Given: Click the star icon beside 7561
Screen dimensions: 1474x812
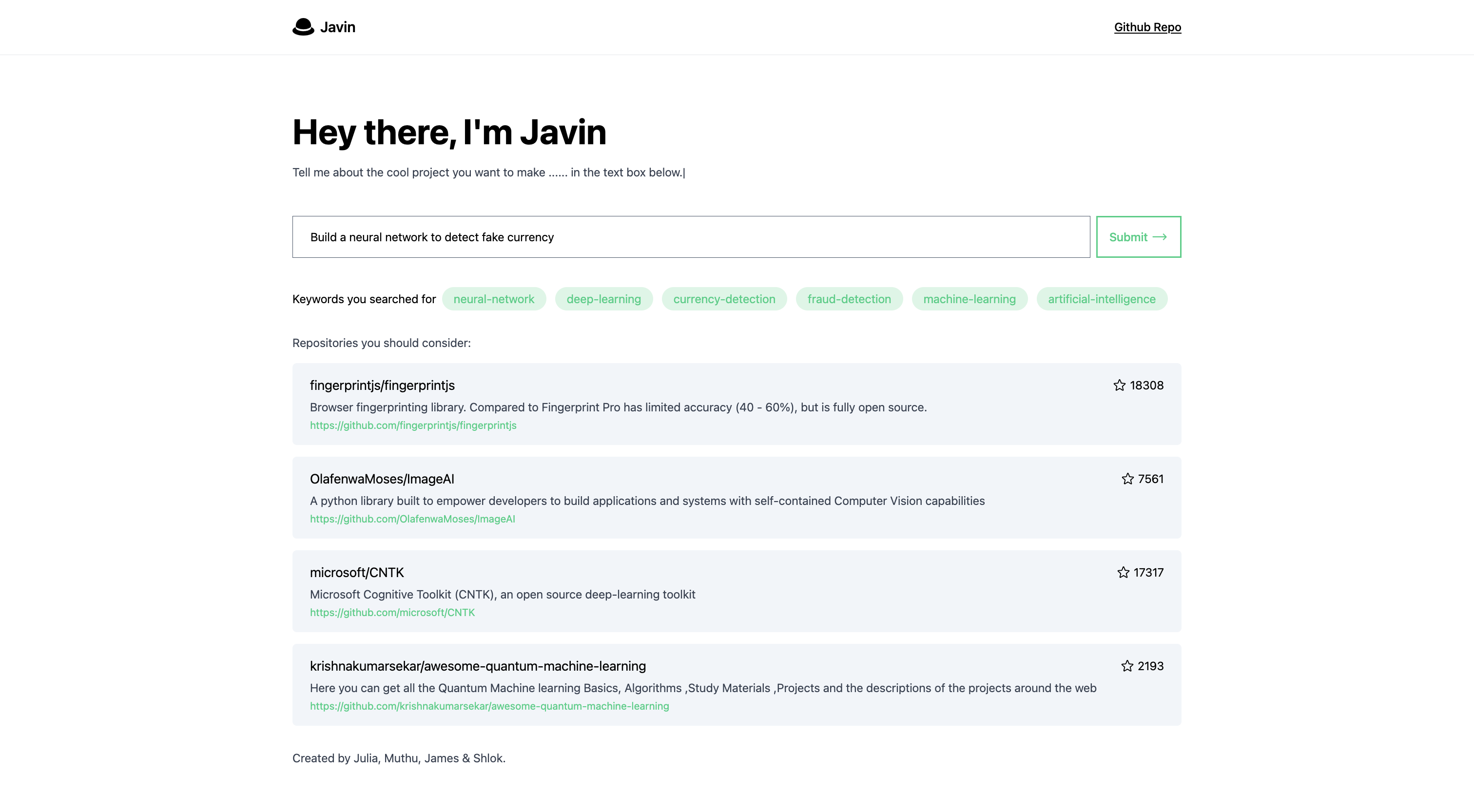Looking at the screenshot, I should (x=1127, y=479).
